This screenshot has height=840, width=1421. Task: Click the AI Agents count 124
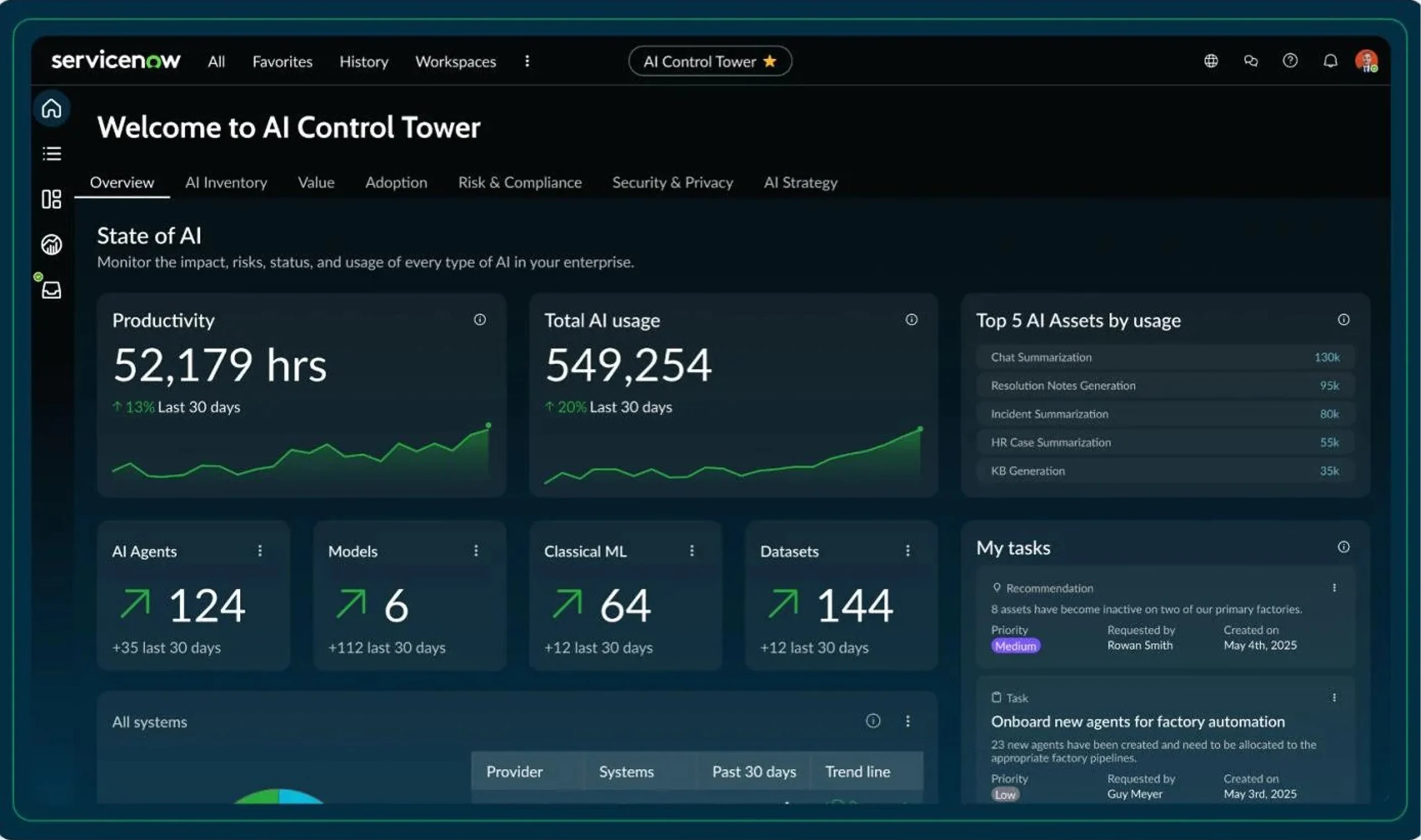(206, 606)
